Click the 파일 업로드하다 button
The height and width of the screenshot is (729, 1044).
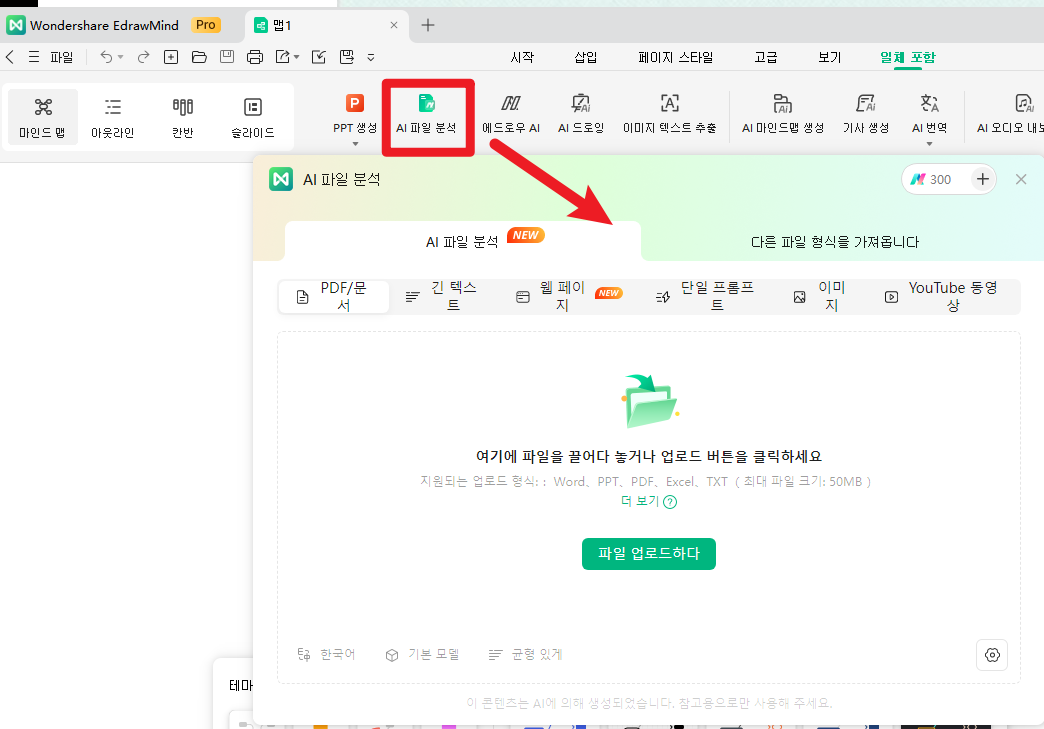(648, 553)
